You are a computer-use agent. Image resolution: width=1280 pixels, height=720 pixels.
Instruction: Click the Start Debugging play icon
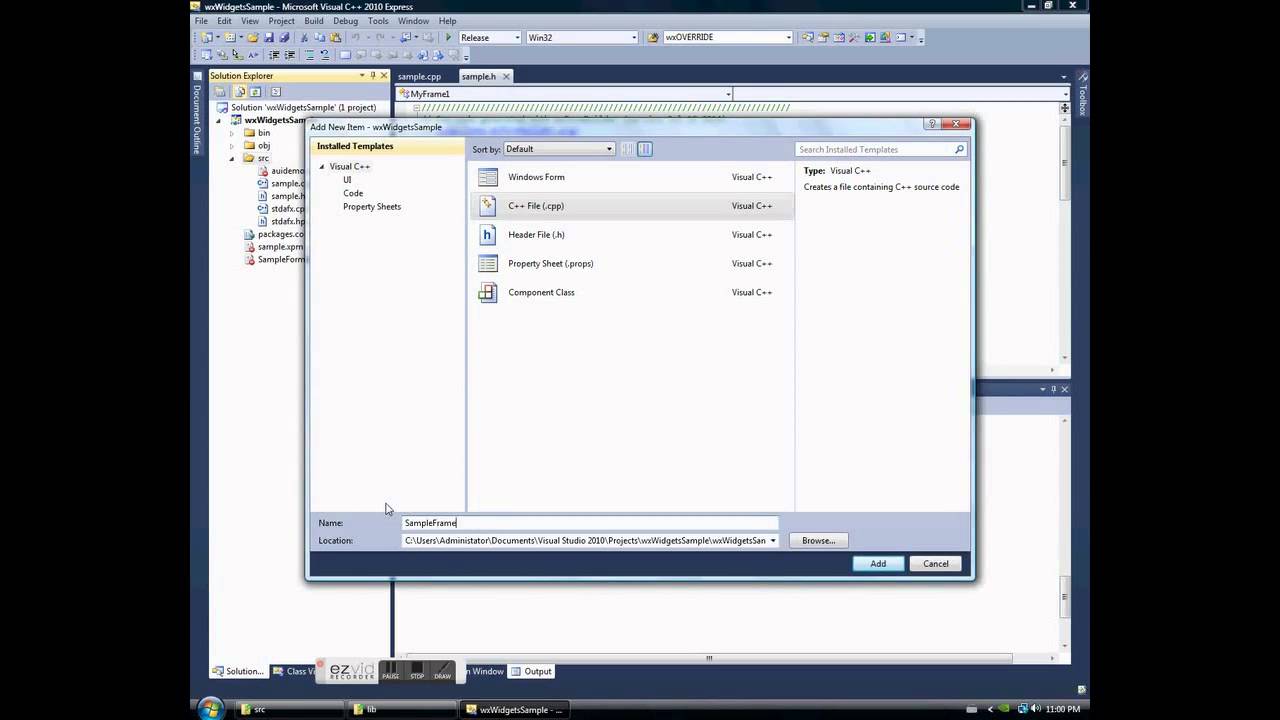click(x=449, y=38)
